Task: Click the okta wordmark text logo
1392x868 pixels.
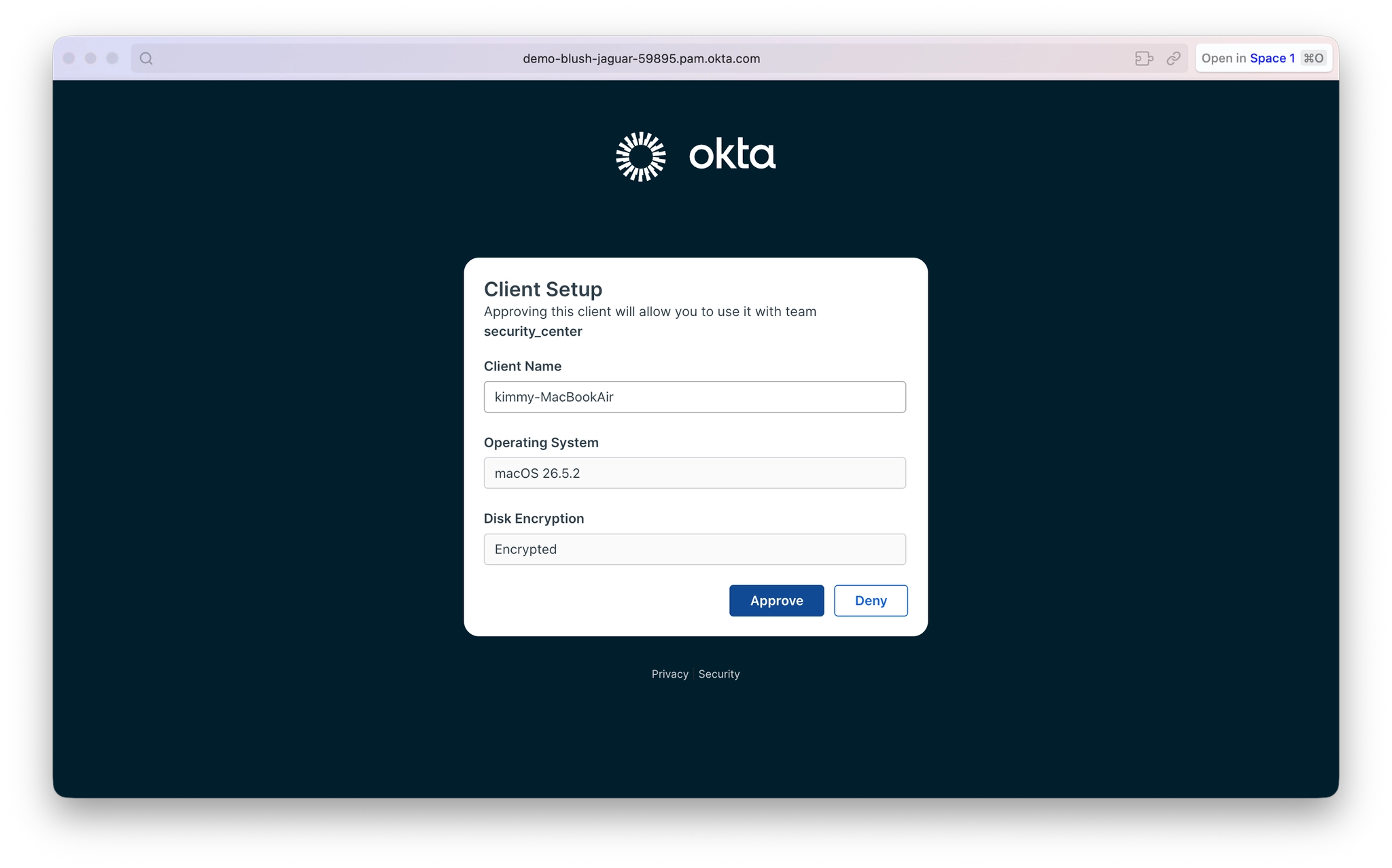Action: (x=732, y=154)
